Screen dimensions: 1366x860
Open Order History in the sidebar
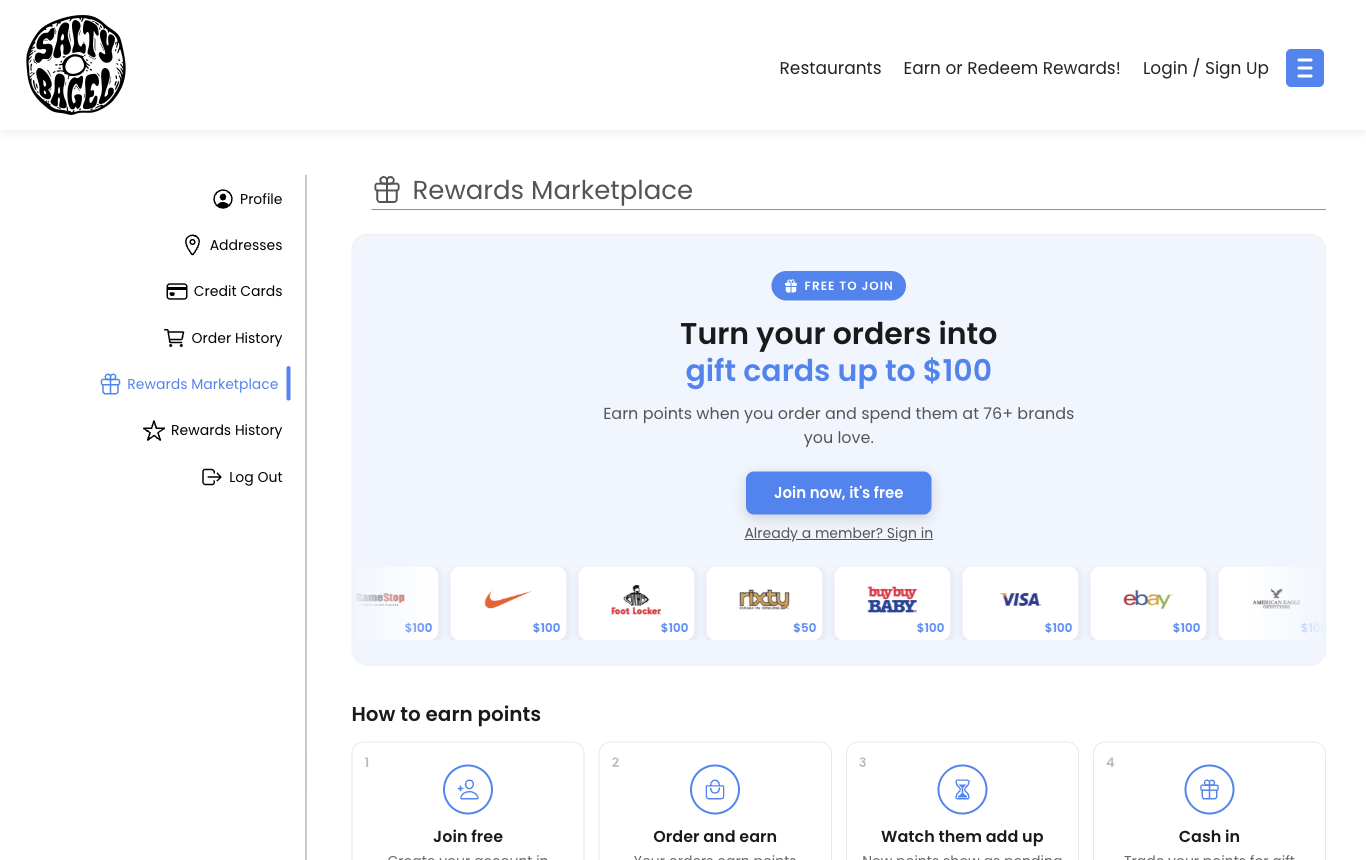click(223, 338)
